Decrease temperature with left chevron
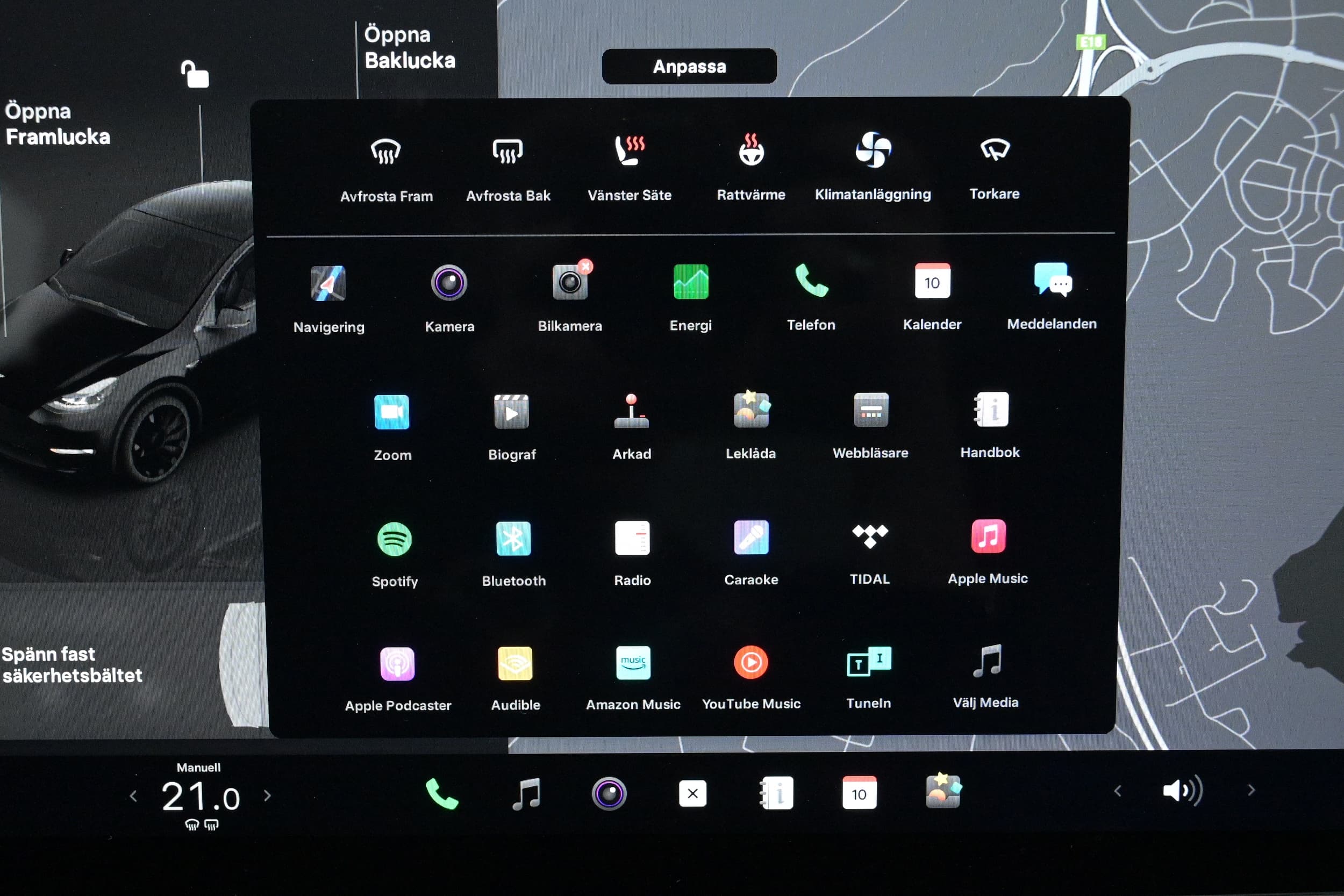1344x896 pixels. pyautogui.click(x=133, y=795)
